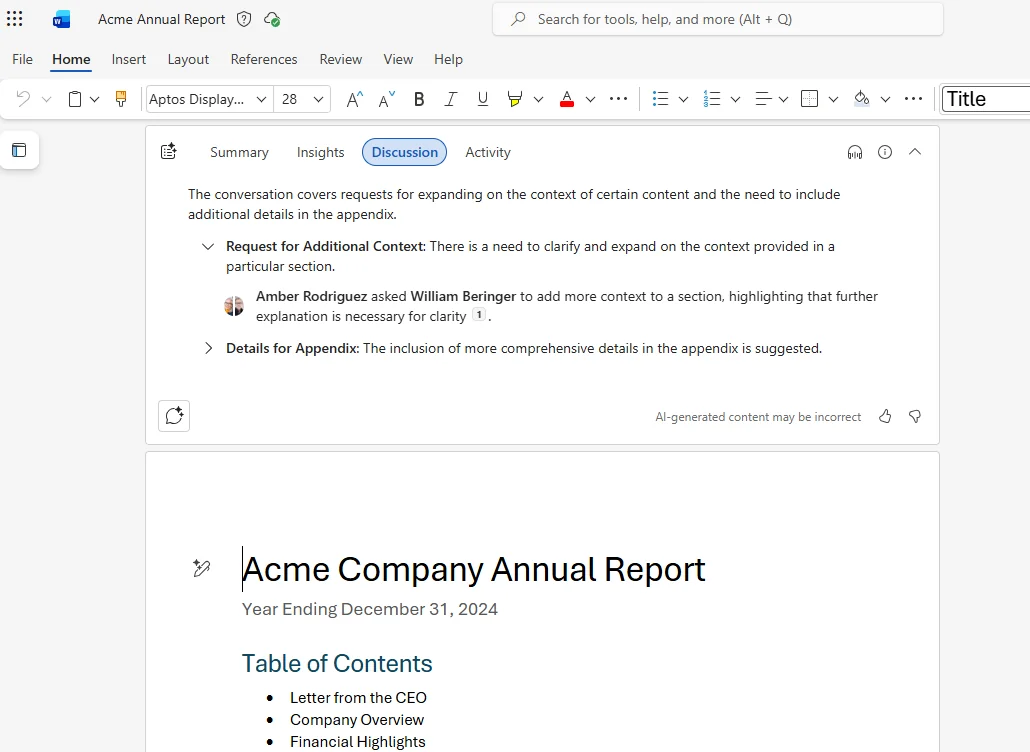Viewport: 1030px width, 752px height.
Task: Select the Format Painter icon
Action: [x=121, y=99]
